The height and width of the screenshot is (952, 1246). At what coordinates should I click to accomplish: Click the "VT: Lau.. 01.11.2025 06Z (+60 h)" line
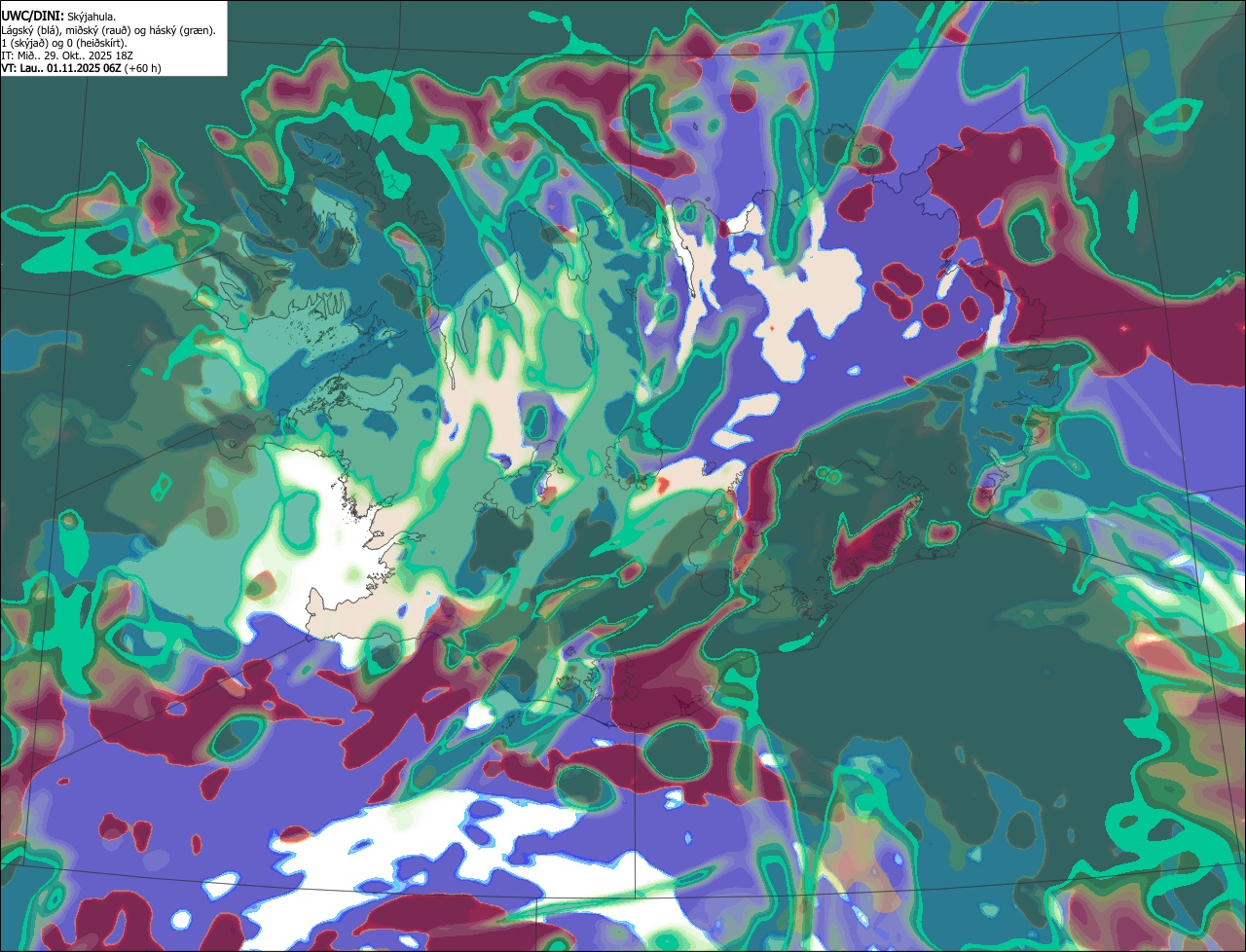click(81, 68)
